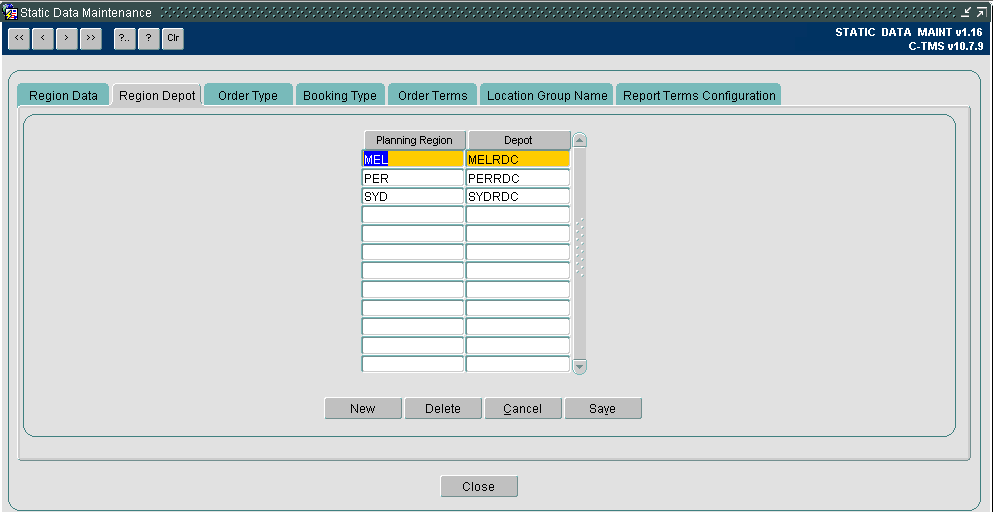The image size is (993, 512).
Task: Go to first record with << button
Action: coord(18,39)
